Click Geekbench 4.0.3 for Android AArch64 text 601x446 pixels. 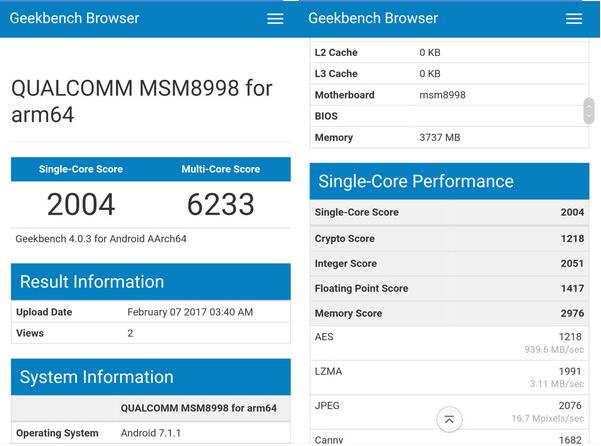(101, 239)
